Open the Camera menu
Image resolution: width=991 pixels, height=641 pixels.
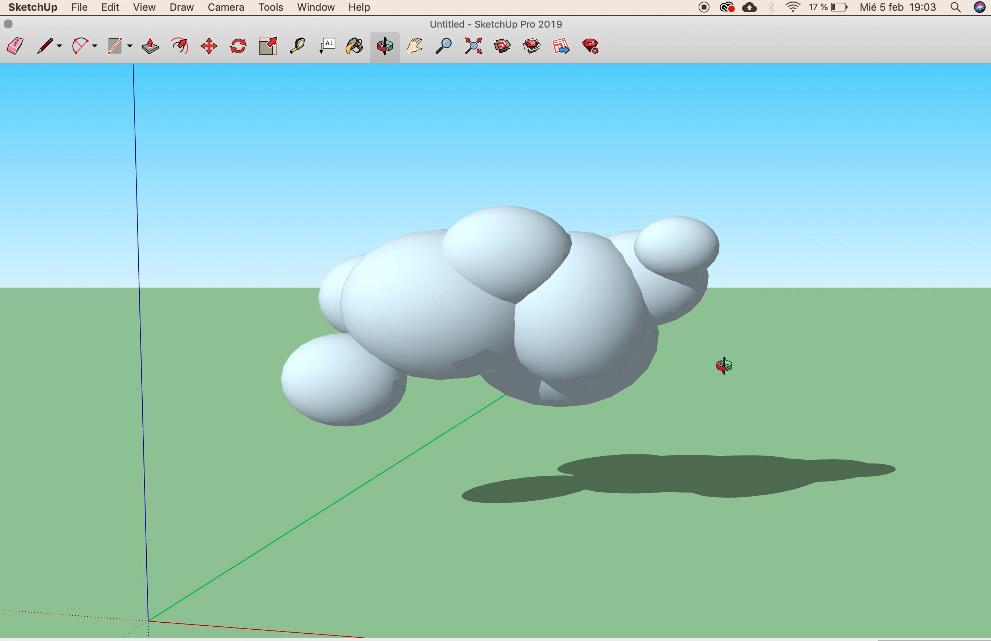226,8
